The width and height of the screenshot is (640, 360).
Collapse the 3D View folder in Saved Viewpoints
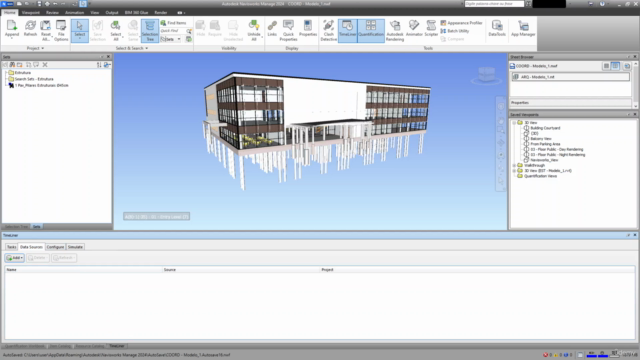tap(514, 122)
